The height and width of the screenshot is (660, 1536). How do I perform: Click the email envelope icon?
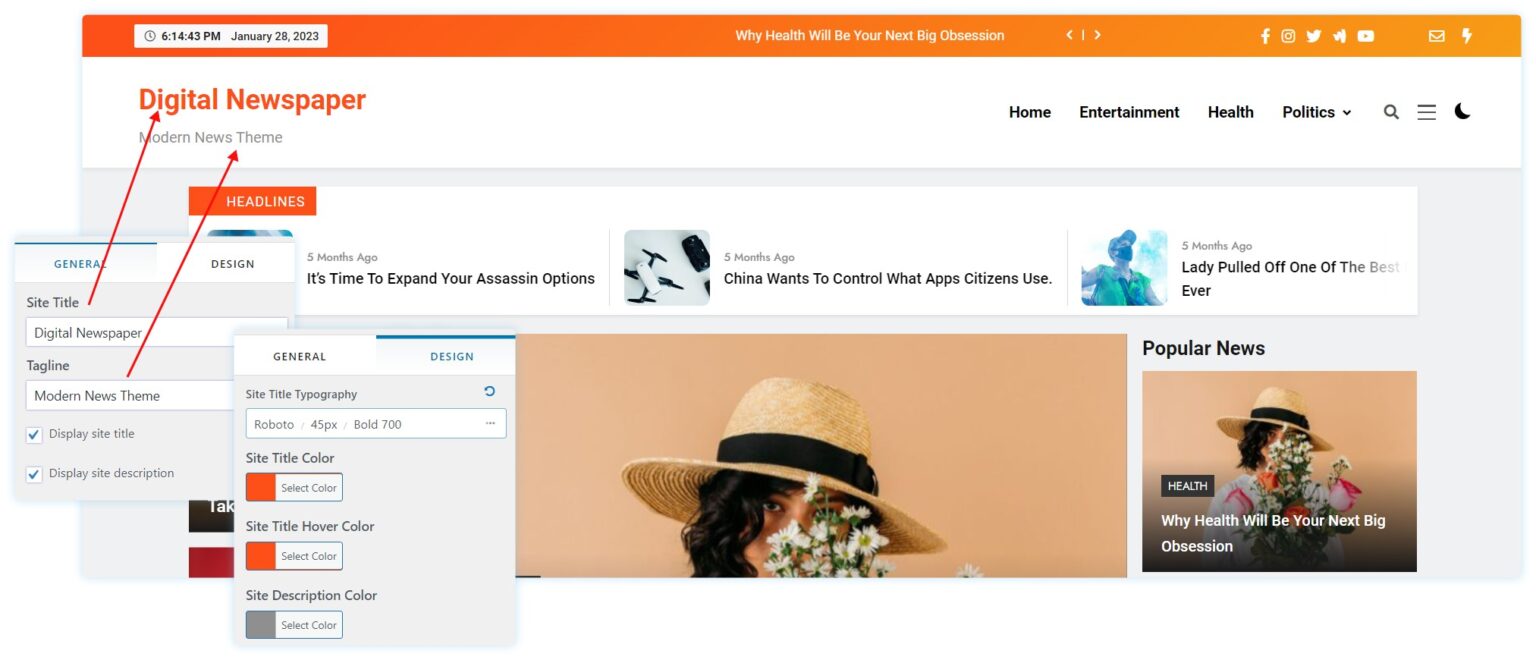point(1437,35)
